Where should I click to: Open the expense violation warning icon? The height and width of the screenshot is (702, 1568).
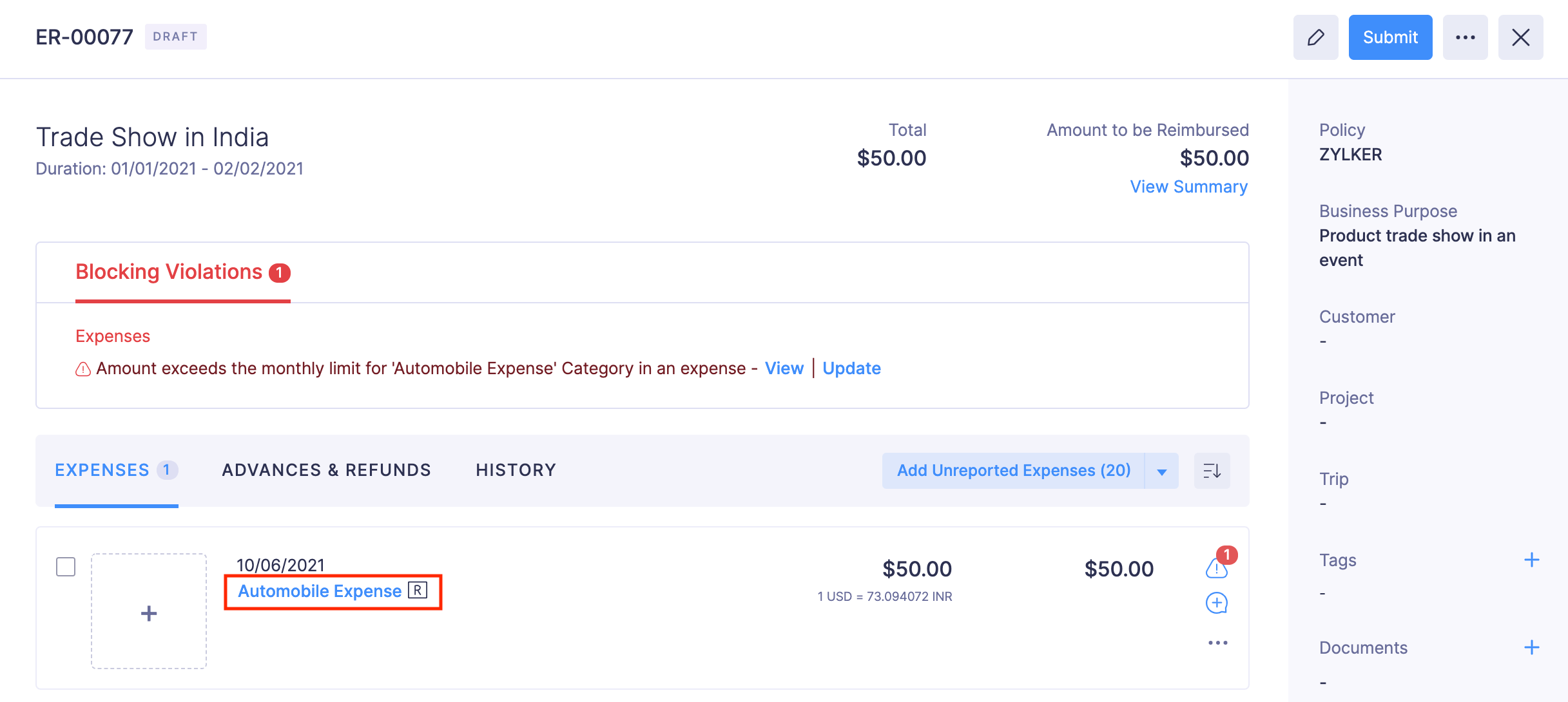coord(1216,567)
